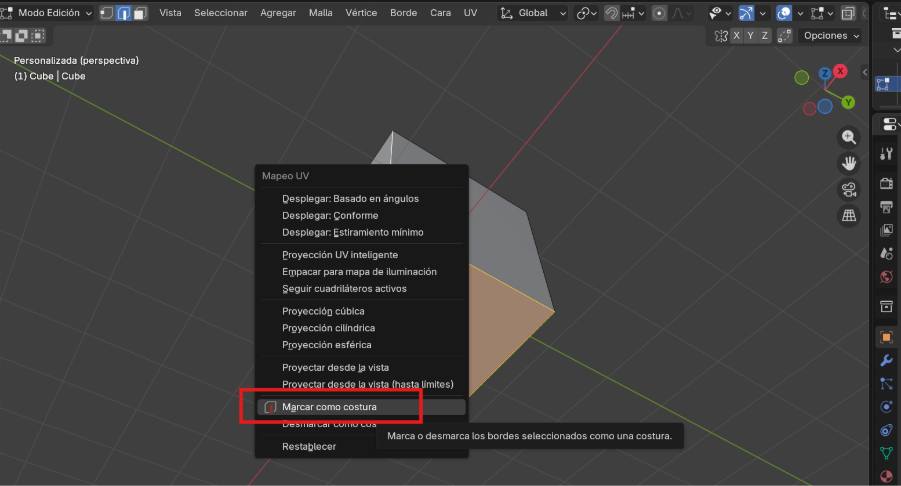Toggle X mirror axis
901x486 pixels.
(737, 36)
